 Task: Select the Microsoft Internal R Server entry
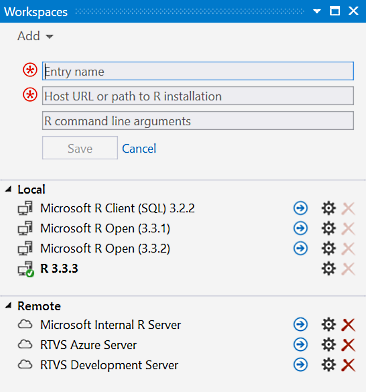point(111,325)
